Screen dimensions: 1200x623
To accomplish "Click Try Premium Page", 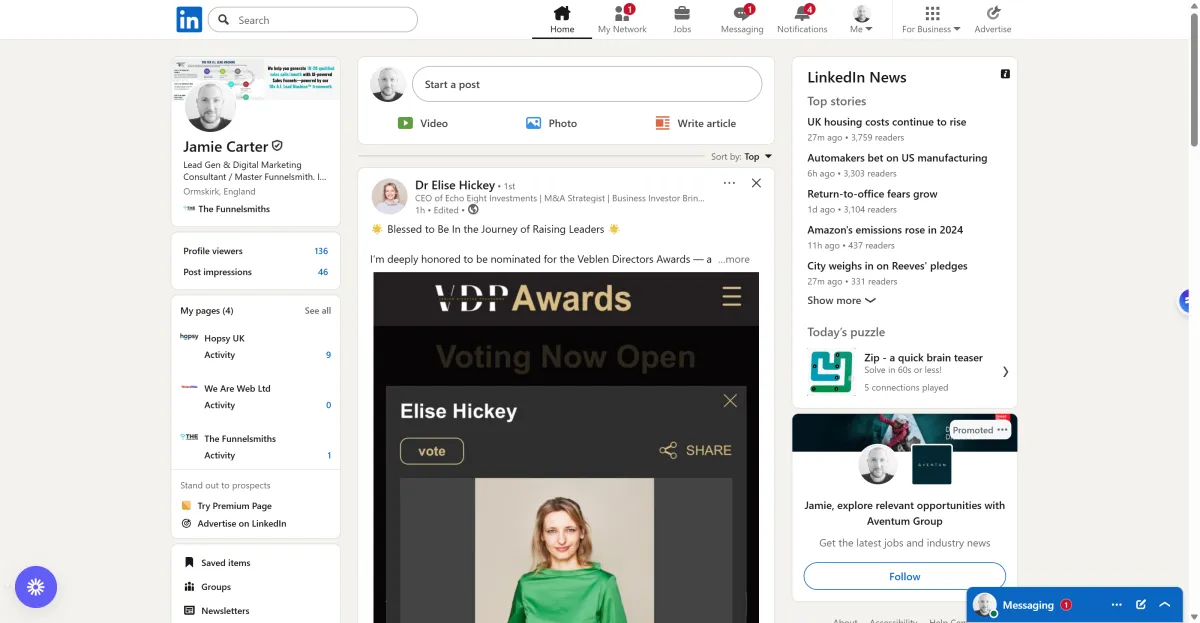I will [x=234, y=506].
